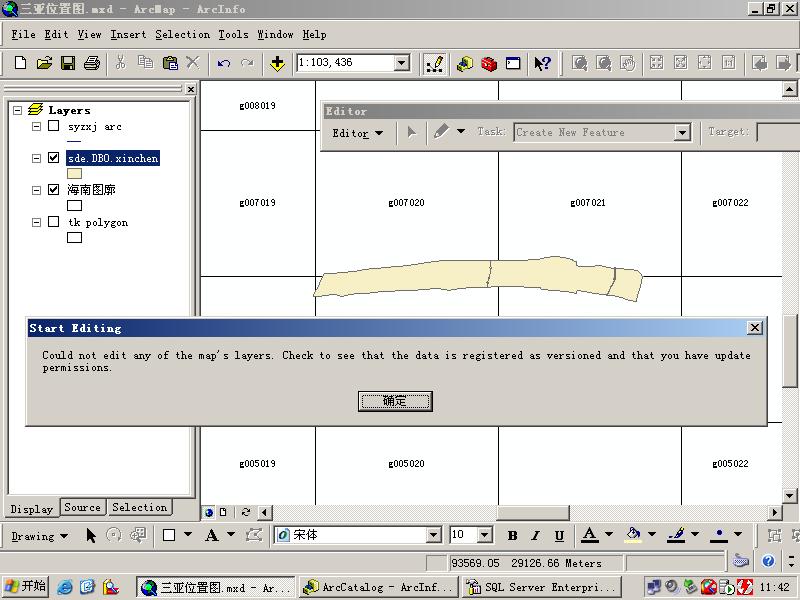The image size is (800, 600).
Task: Toggle the Editor Toolbar icon
Action: coord(435,64)
